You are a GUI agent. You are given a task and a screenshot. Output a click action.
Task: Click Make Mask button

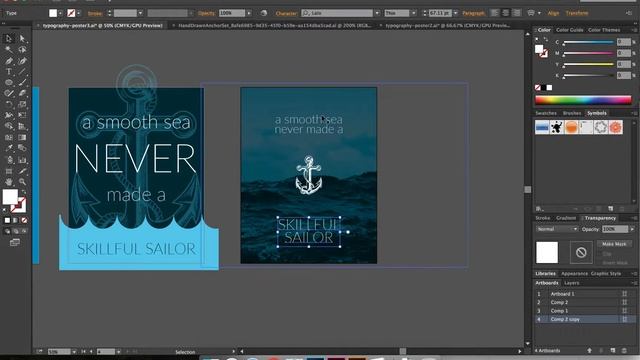(614, 244)
